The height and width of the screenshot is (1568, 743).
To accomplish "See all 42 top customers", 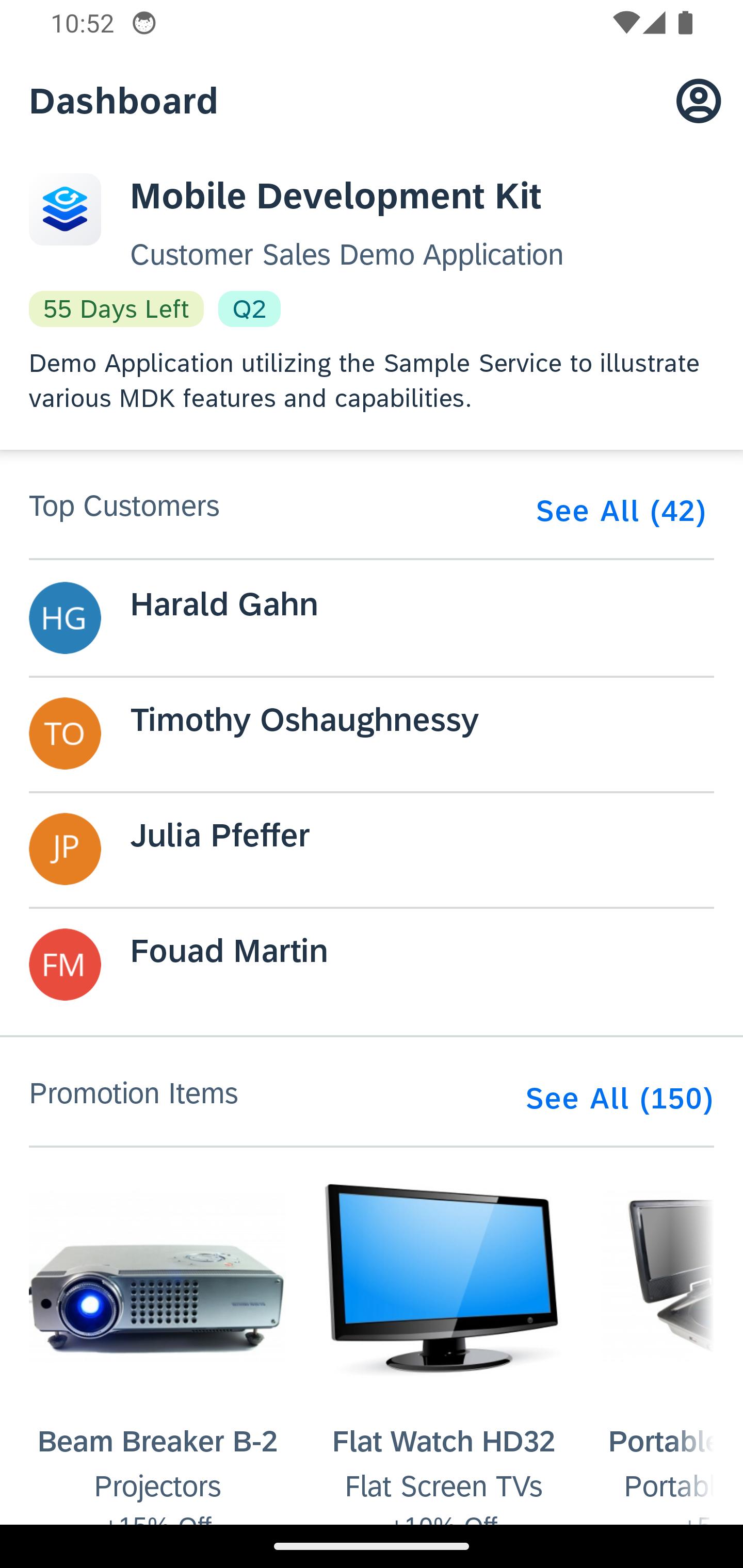I will [x=621, y=511].
